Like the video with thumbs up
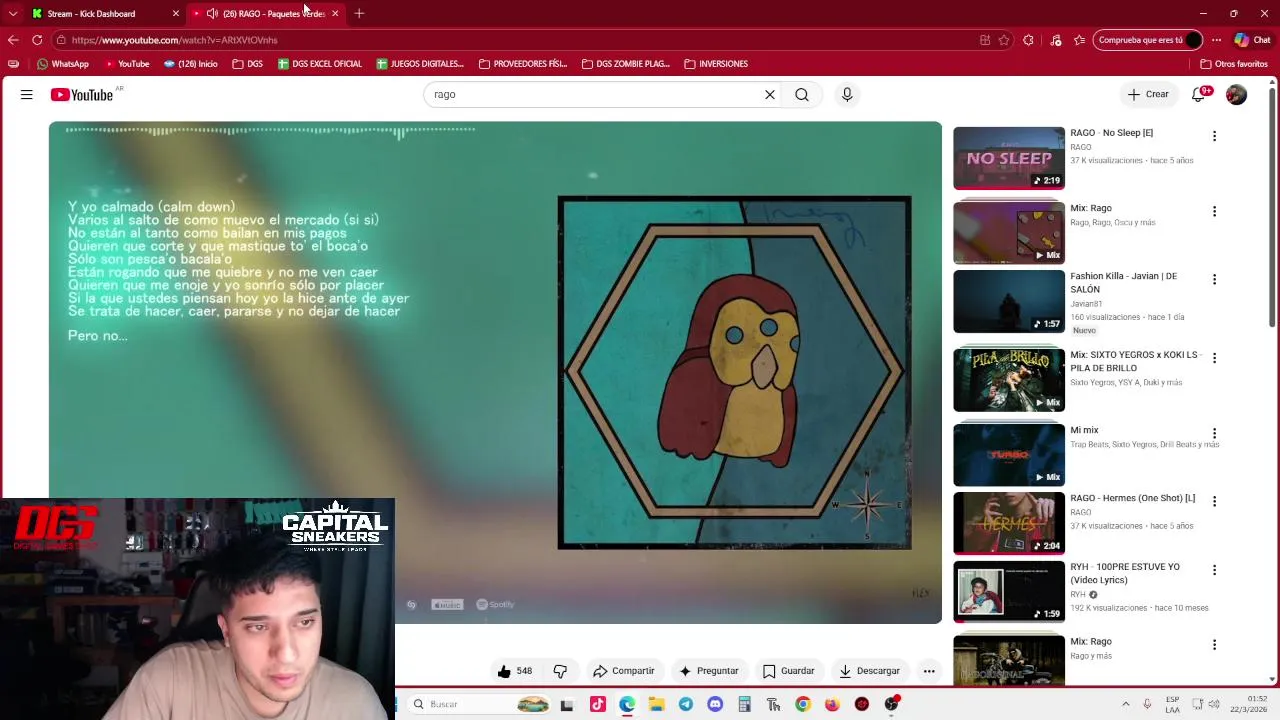The width and height of the screenshot is (1280, 720). click(515, 671)
